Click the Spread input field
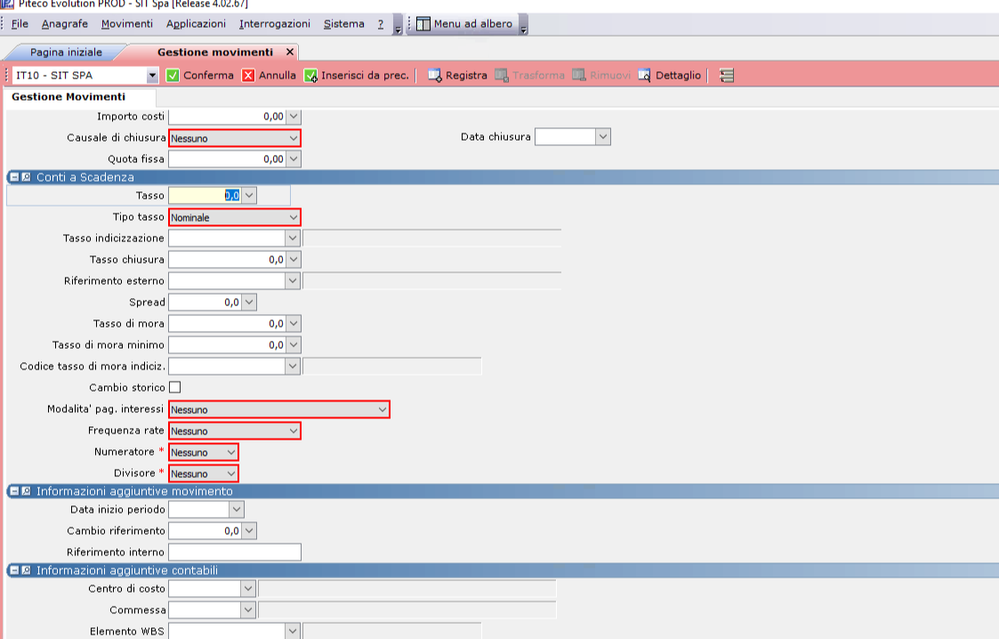 click(205, 303)
